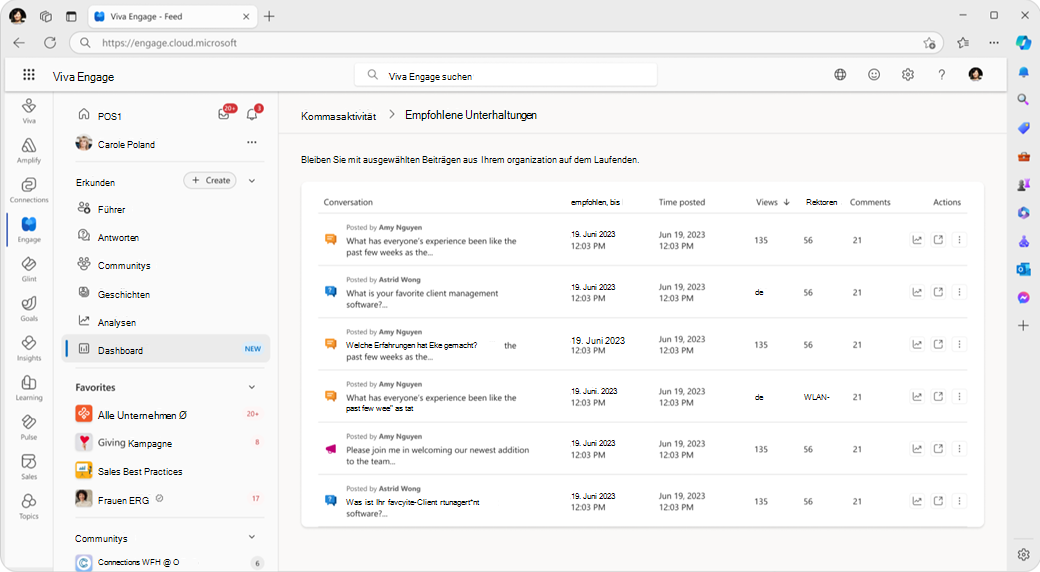Open Learning in the left app rail
This screenshot has height=572, width=1040.
pyautogui.click(x=29, y=388)
